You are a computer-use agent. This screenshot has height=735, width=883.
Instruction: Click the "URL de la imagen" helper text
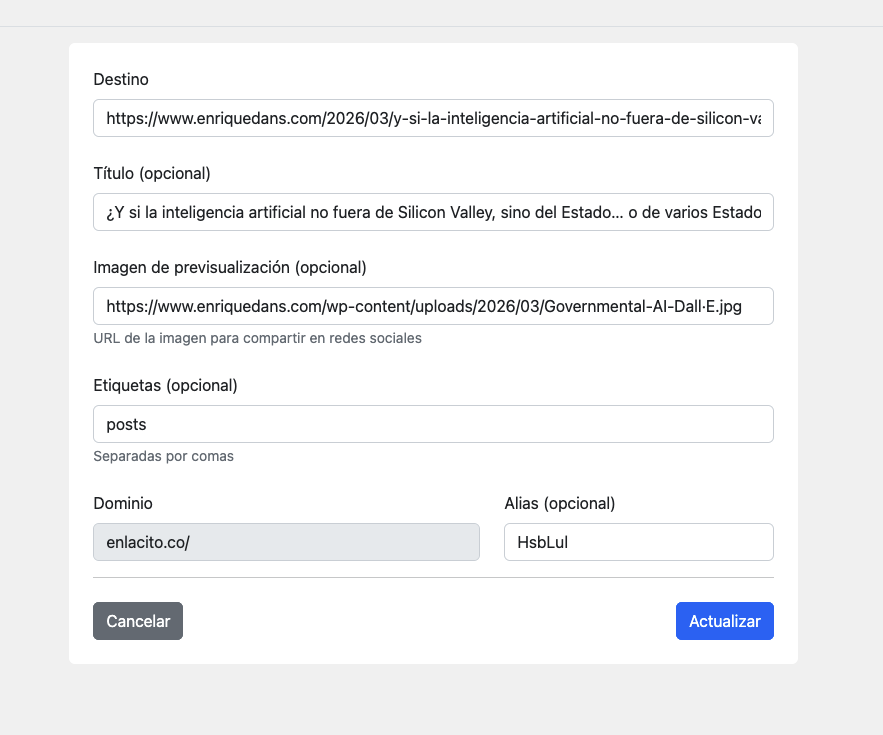tap(257, 338)
